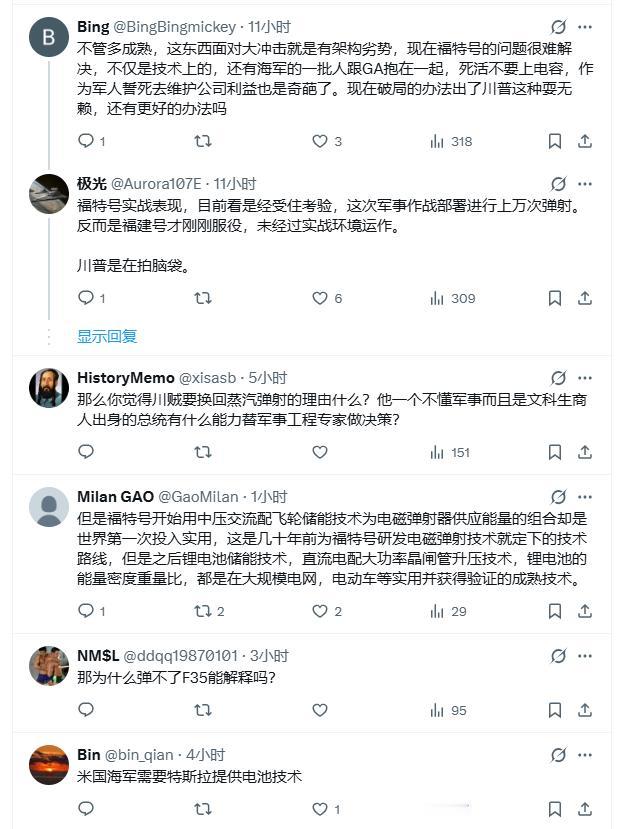Toggle bookmark on HistoryMemo's post
The width and height of the screenshot is (629, 829).
tap(554, 452)
